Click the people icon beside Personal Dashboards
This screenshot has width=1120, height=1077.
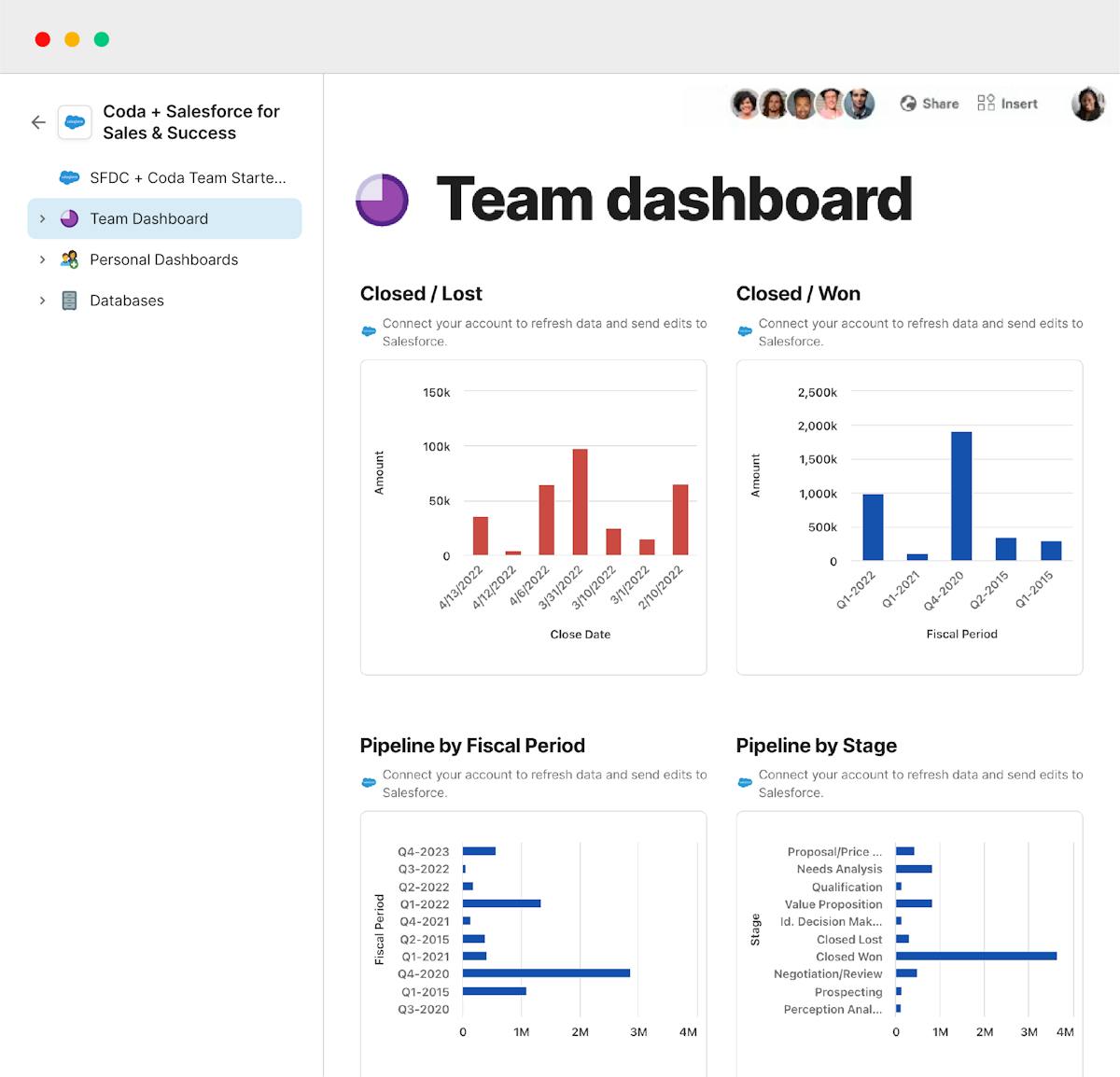pyautogui.click(x=69, y=259)
